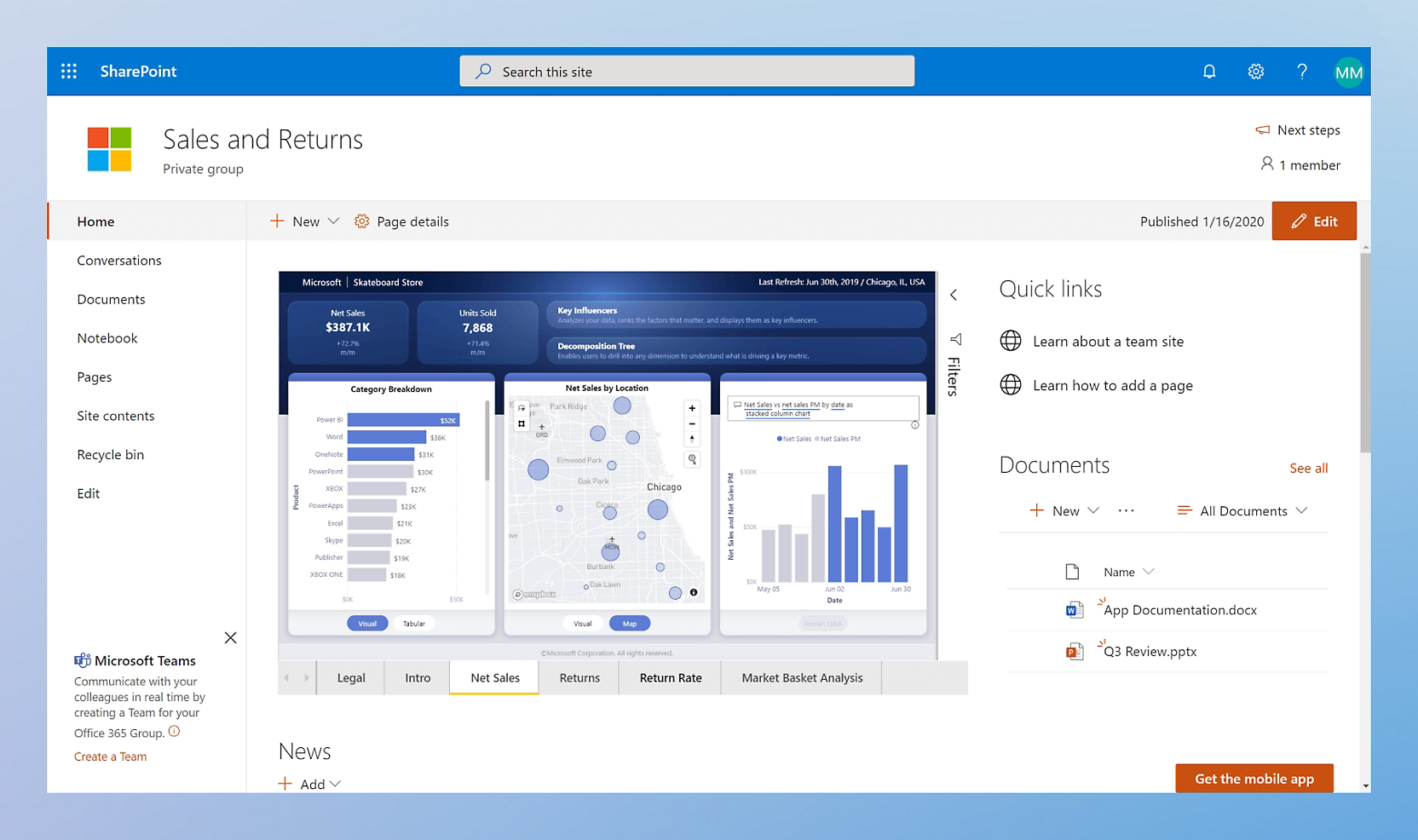Open the app launcher waffle icon
Viewport: 1418px width, 840px height.
[69, 72]
